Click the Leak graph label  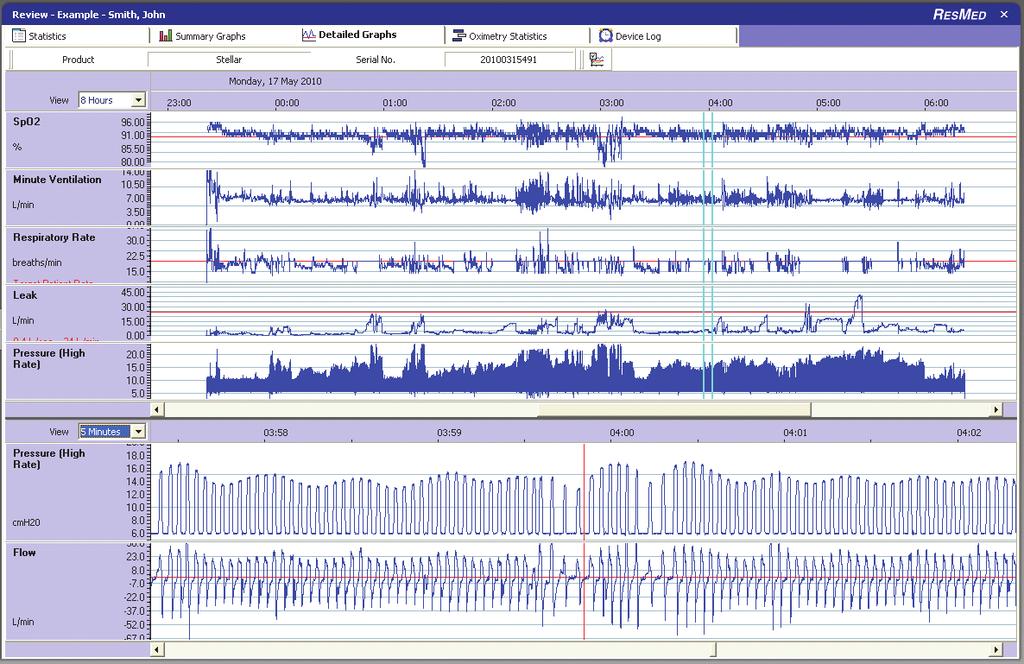[25, 295]
